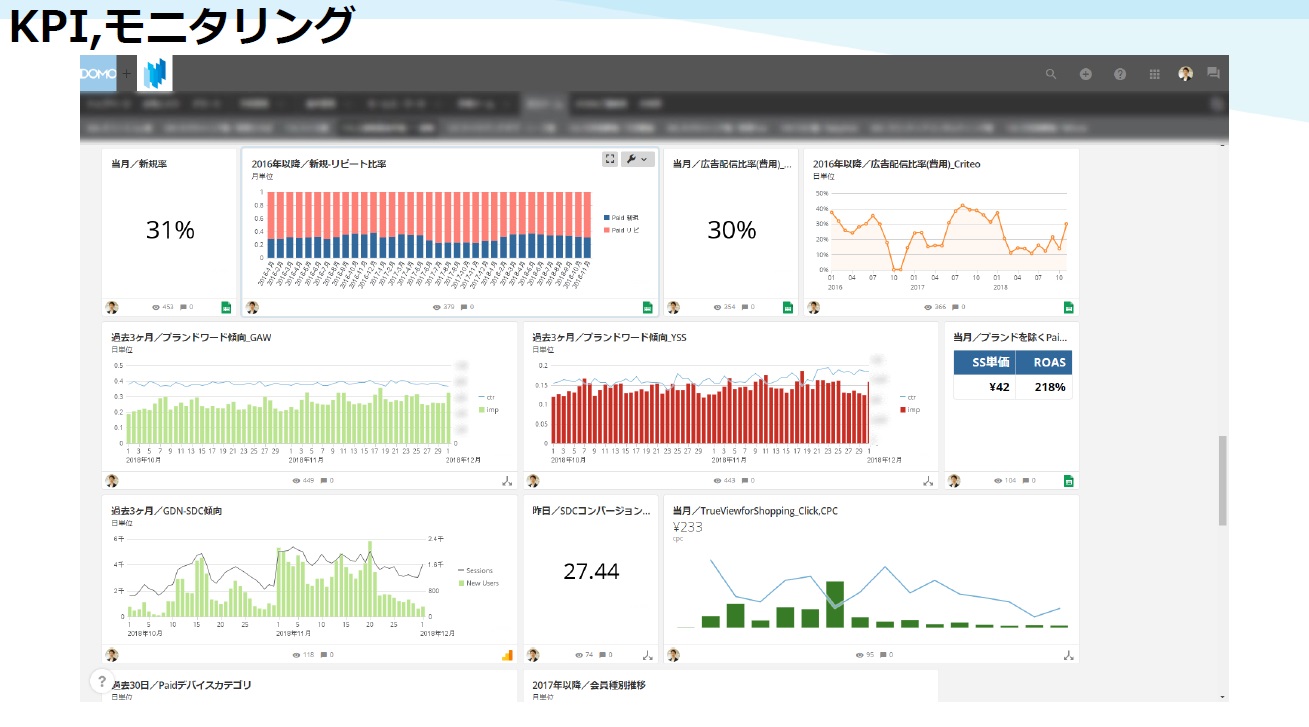
Task: Open card titled 2017年以降／会員種別推移
Action: coord(587,685)
